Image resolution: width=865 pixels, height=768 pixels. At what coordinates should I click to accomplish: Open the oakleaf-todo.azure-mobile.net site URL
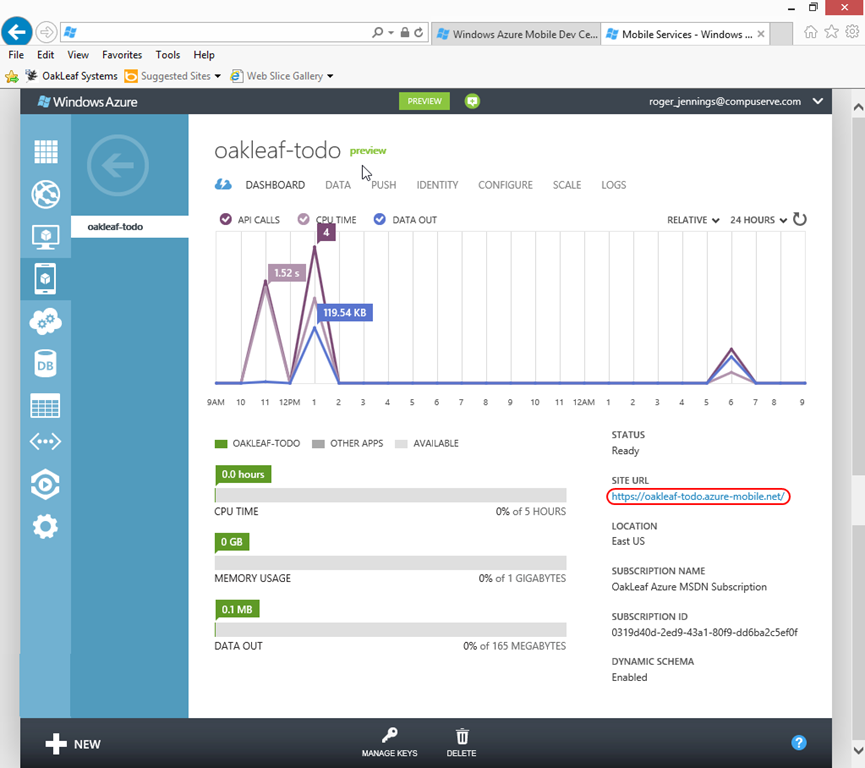click(698, 497)
